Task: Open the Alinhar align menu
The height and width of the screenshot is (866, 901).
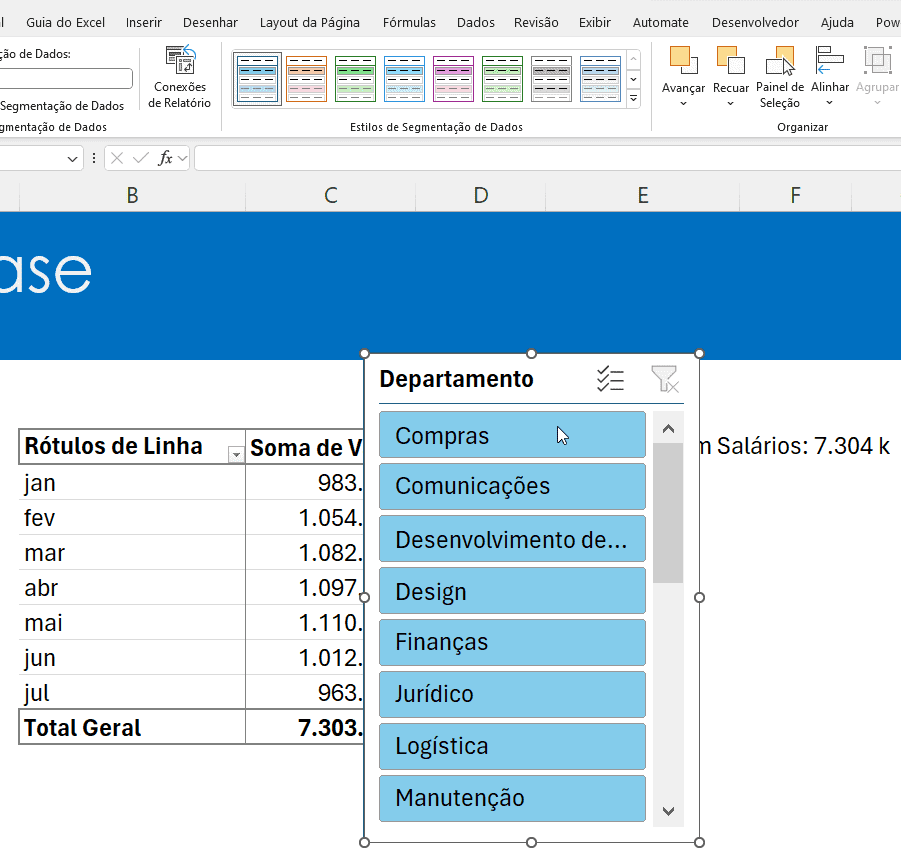Action: [829, 76]
